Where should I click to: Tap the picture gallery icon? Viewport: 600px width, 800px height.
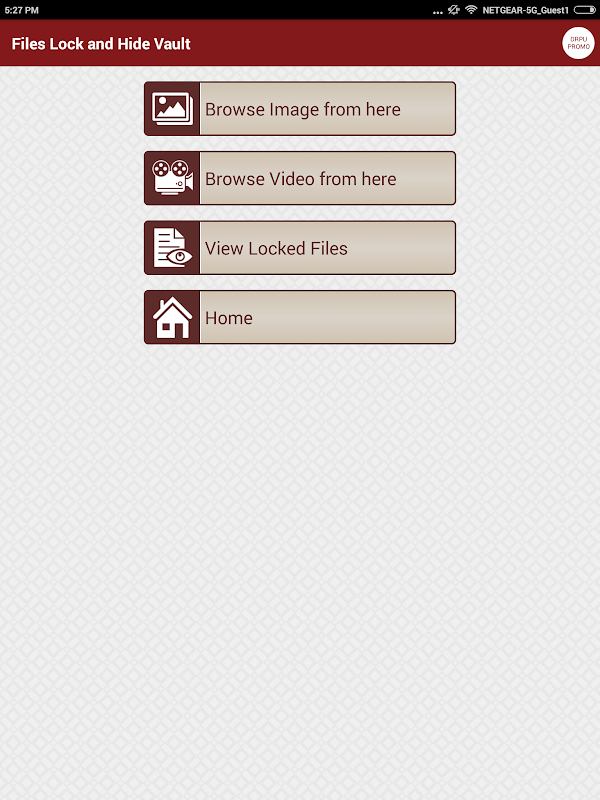pos(172,109)
